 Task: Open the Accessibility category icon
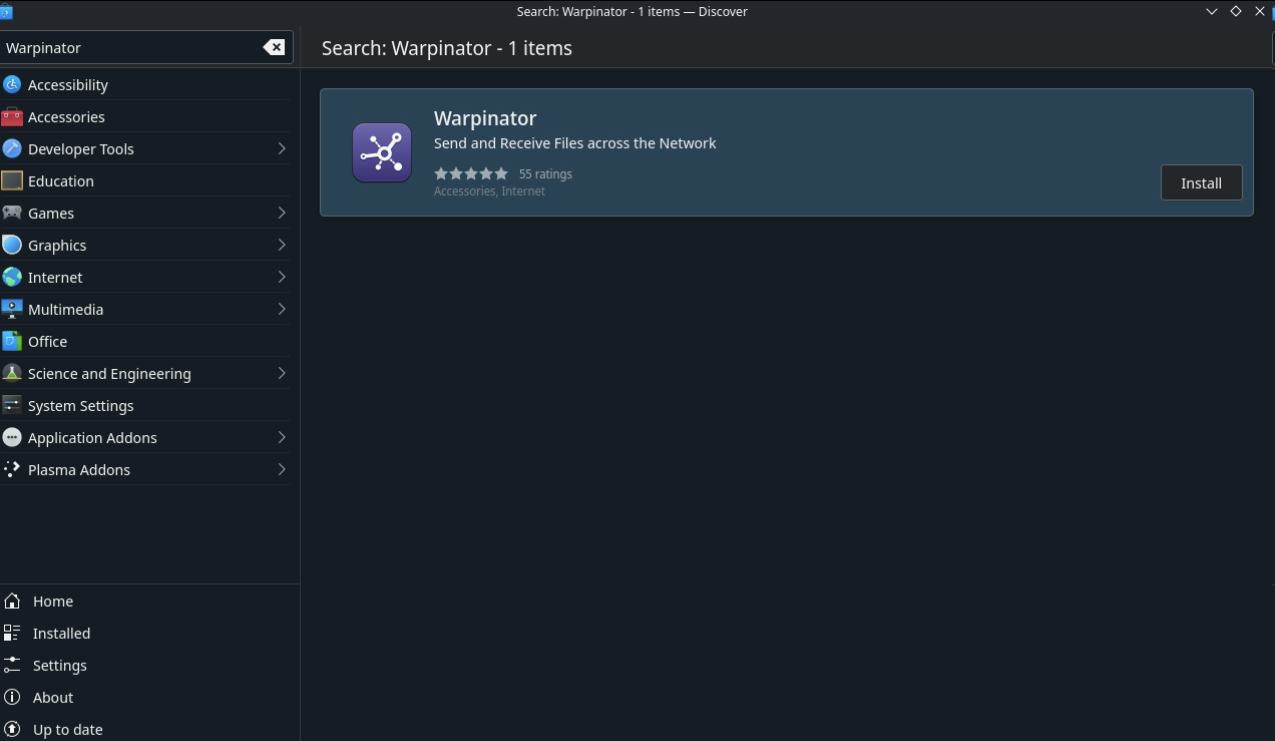tap(12, 85)
